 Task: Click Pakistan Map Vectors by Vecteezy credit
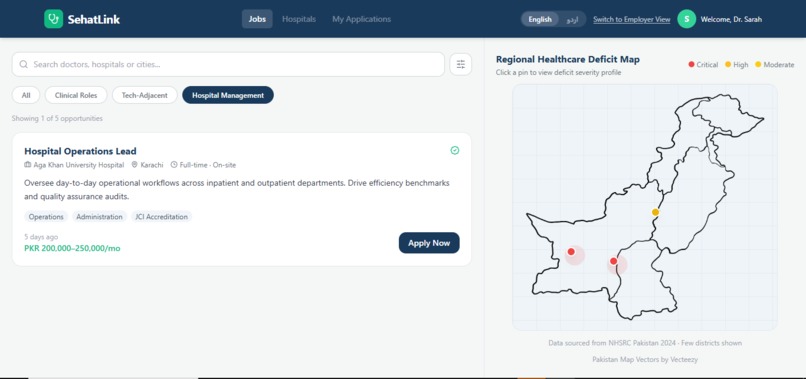click(645, 359)
